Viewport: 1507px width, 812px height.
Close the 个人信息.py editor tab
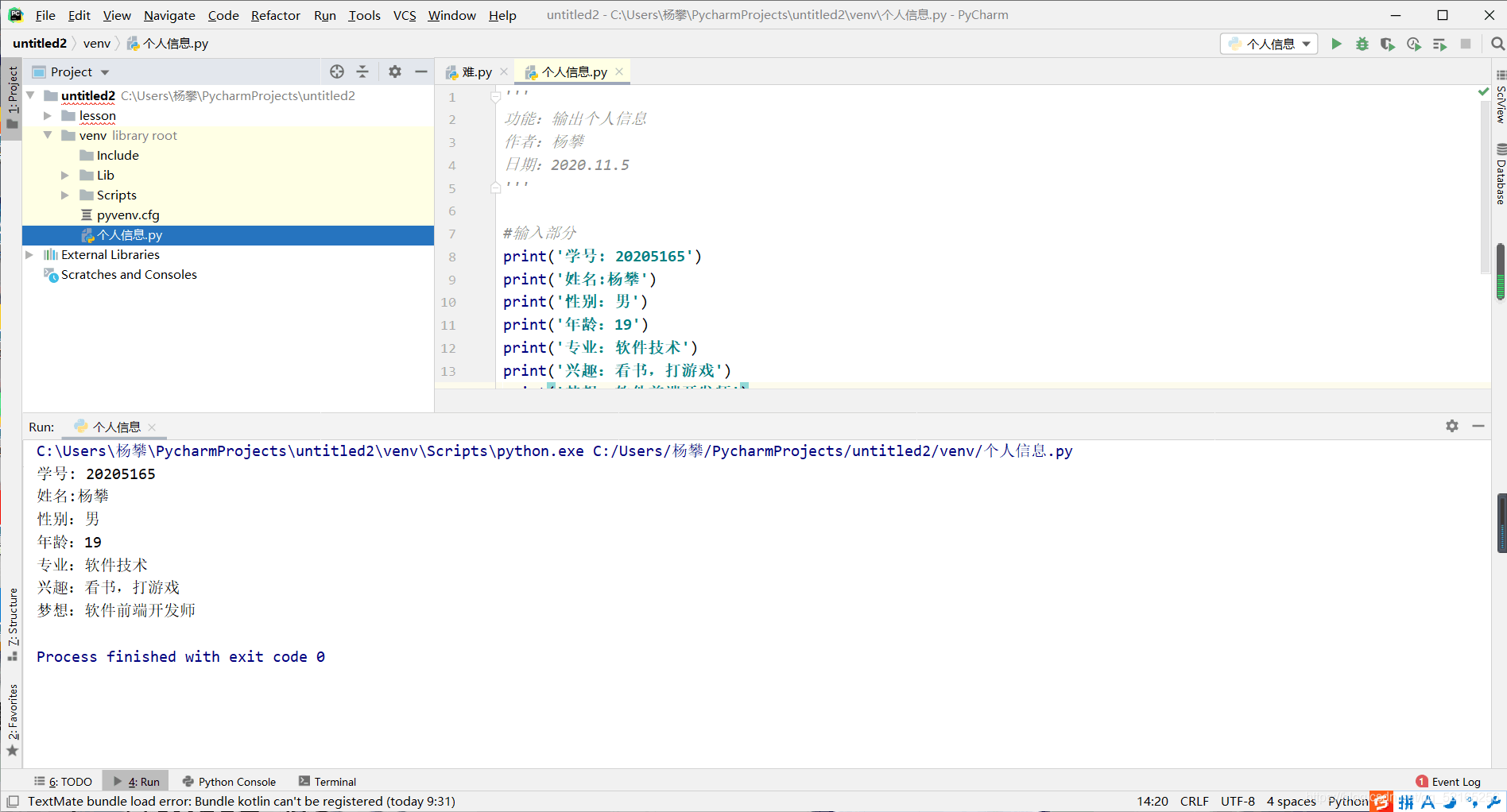(619, 72)
